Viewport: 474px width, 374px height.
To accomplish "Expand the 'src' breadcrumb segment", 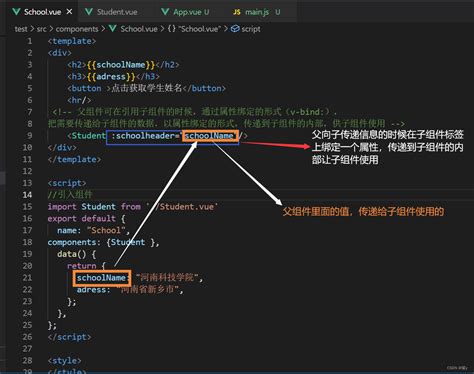I will click(41, 29).
